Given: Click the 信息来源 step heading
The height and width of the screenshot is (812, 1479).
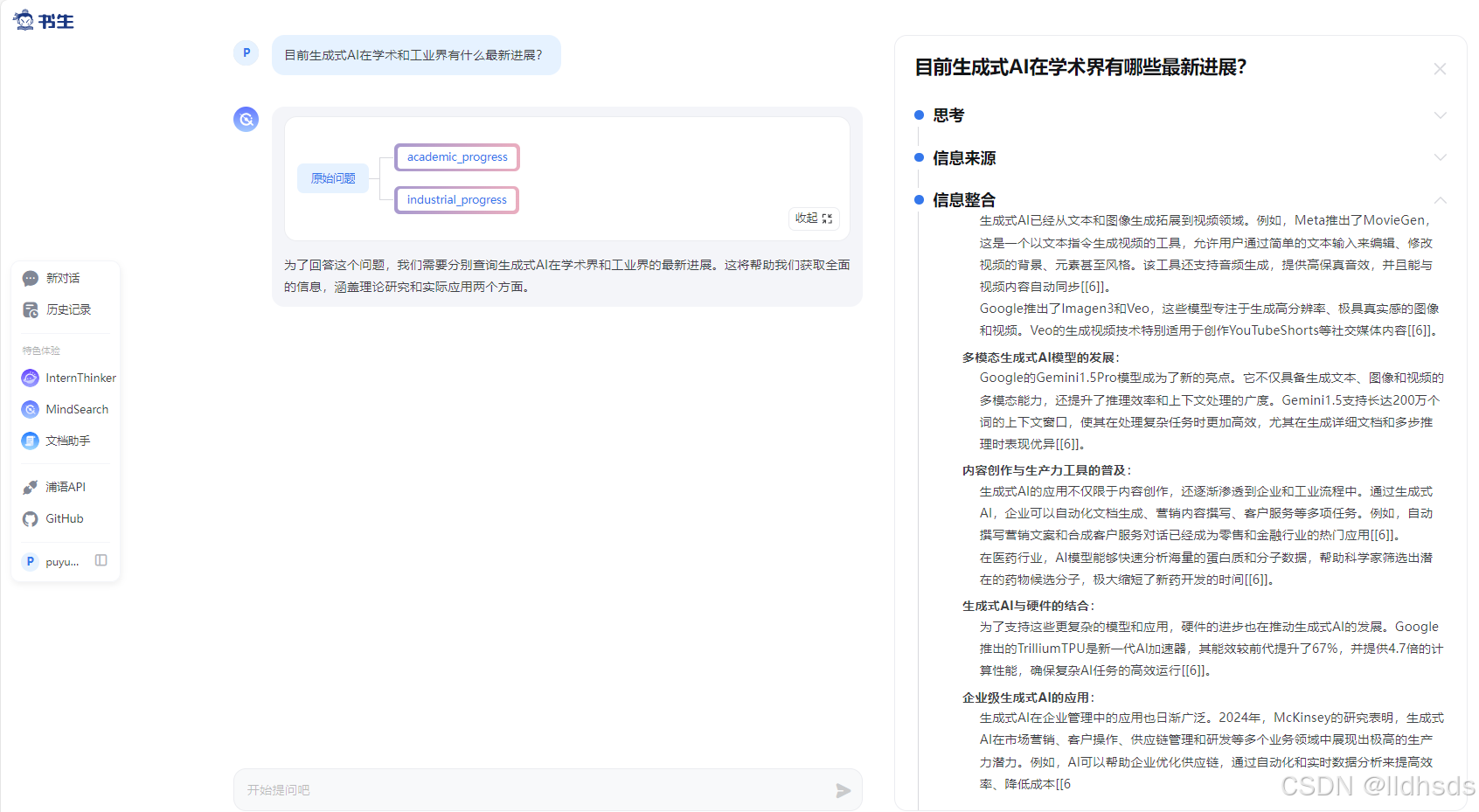Looking at the screenshot, I should 964,158.
